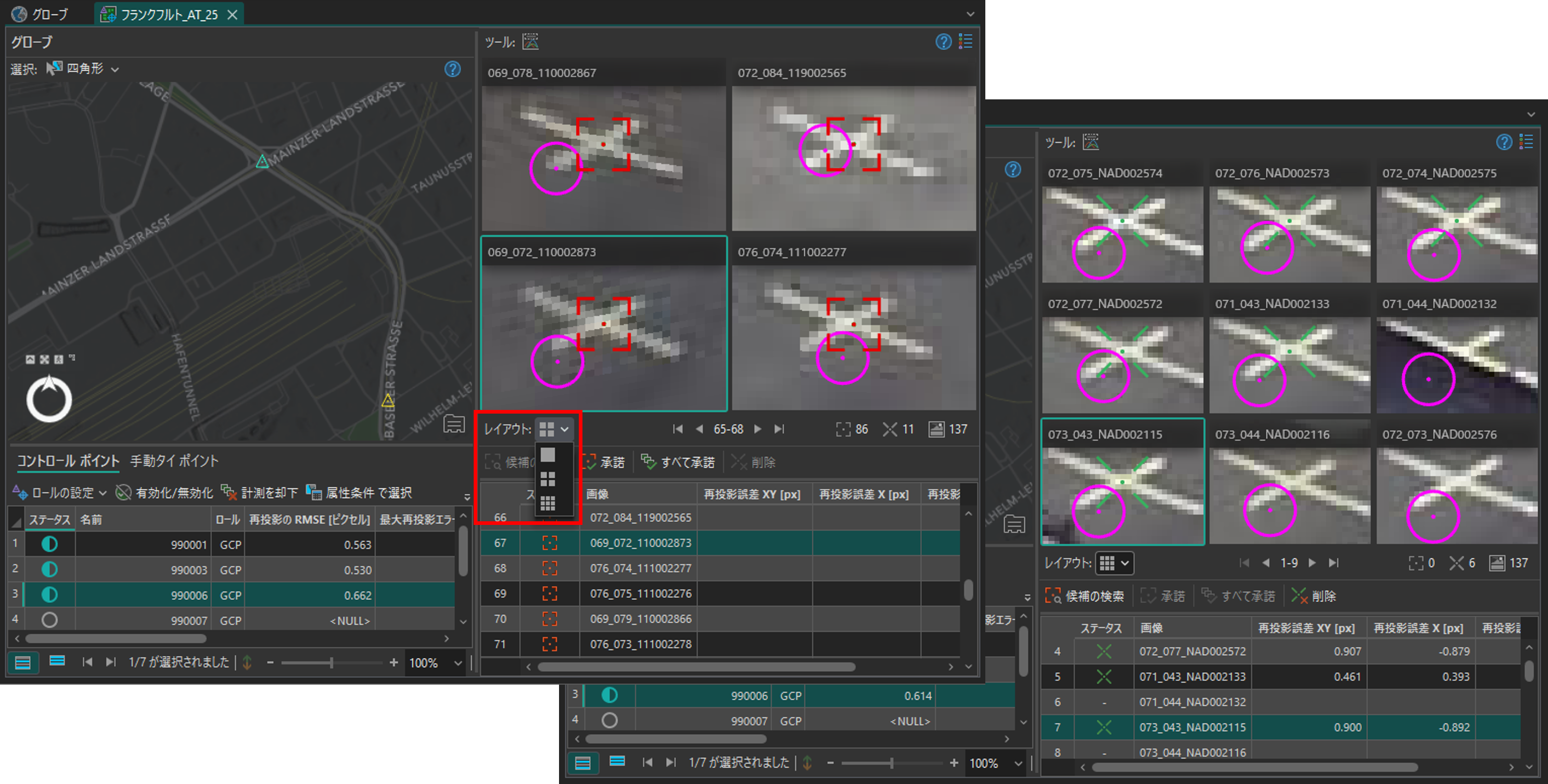The image size is (1548, 784).
Task: Select thumbnail 069_078_110002867
Action: pyautogui.click(x=603, y=145)
